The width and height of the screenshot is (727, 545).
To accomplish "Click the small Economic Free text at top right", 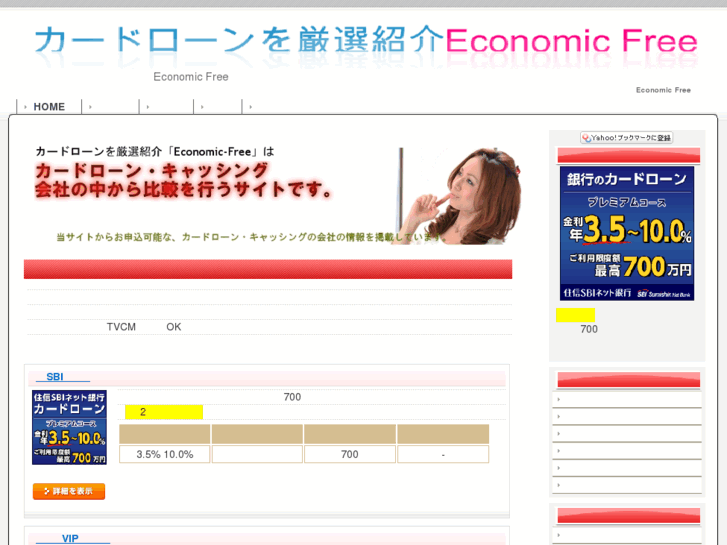I will (x=663, y=90).
